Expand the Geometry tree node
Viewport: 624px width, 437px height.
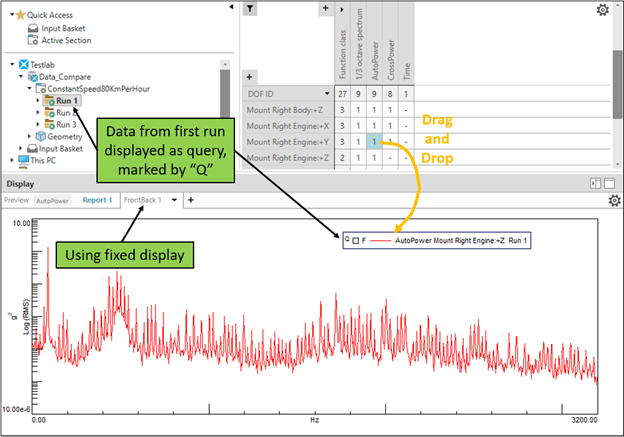29,136
